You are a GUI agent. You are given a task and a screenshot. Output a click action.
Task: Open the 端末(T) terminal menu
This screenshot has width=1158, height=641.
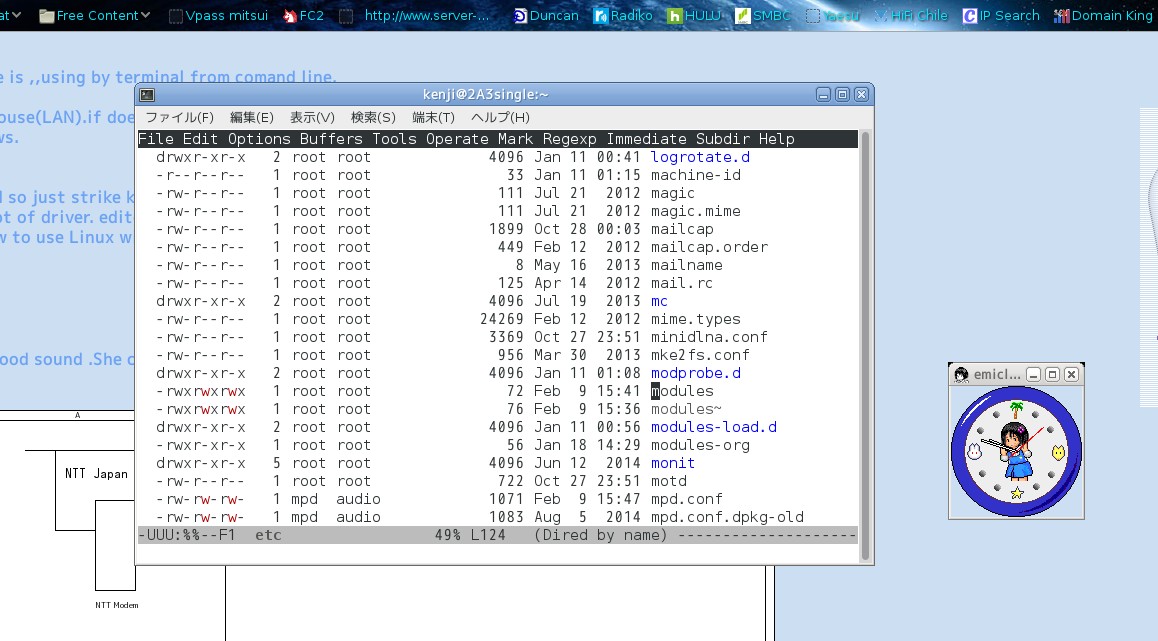(x=433, y=117)
